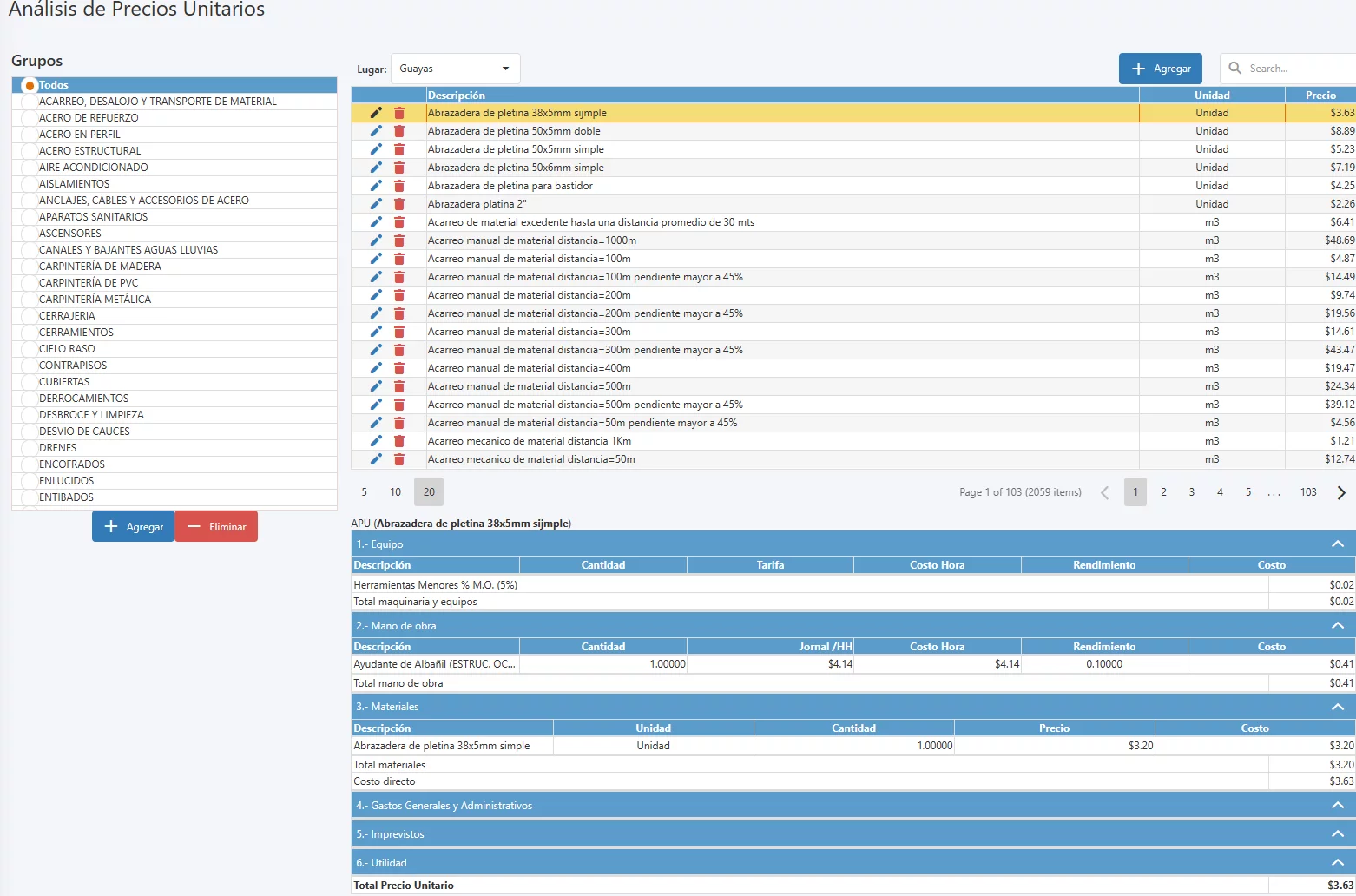Go to next page using right arrow
This screenshot has height=896, width=1356.
[x=1340, y=492]
